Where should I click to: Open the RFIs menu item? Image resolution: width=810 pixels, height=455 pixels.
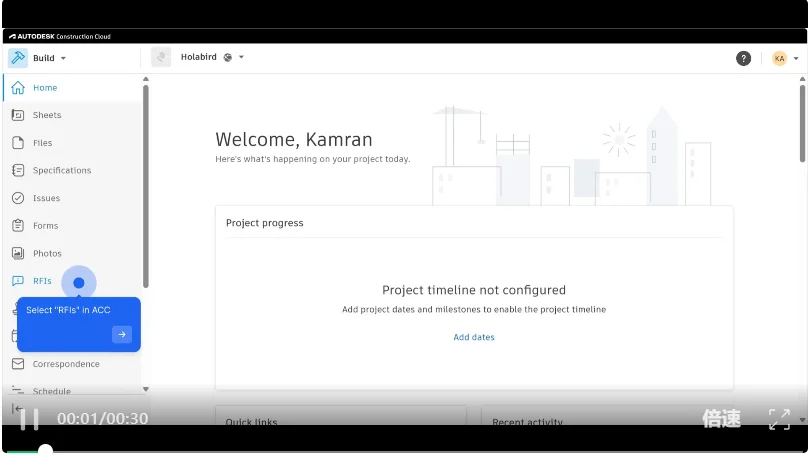pos(42,281)
